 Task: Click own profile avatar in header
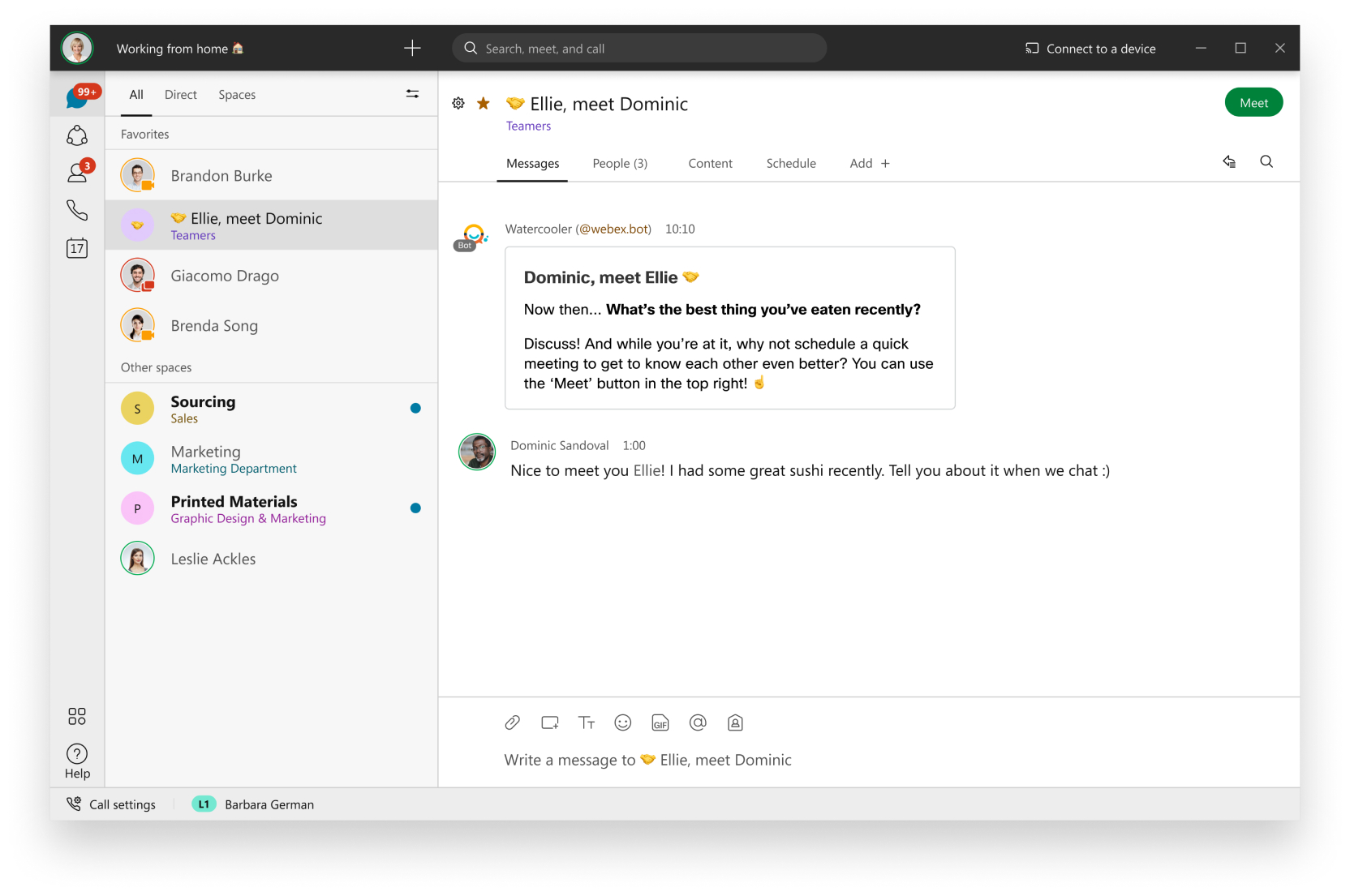click(x=78, y=48)
